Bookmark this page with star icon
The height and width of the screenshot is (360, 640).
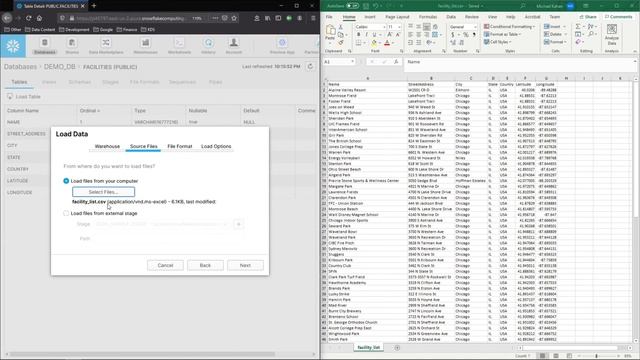234,18
